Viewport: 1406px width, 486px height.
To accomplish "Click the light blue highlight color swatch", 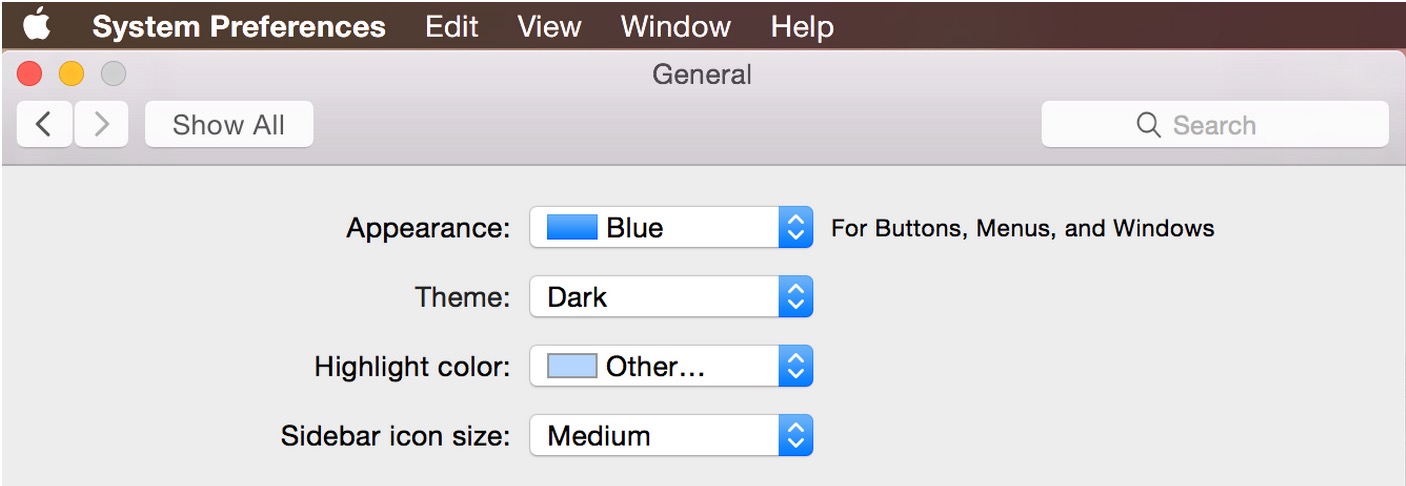I will click(572, 366).
